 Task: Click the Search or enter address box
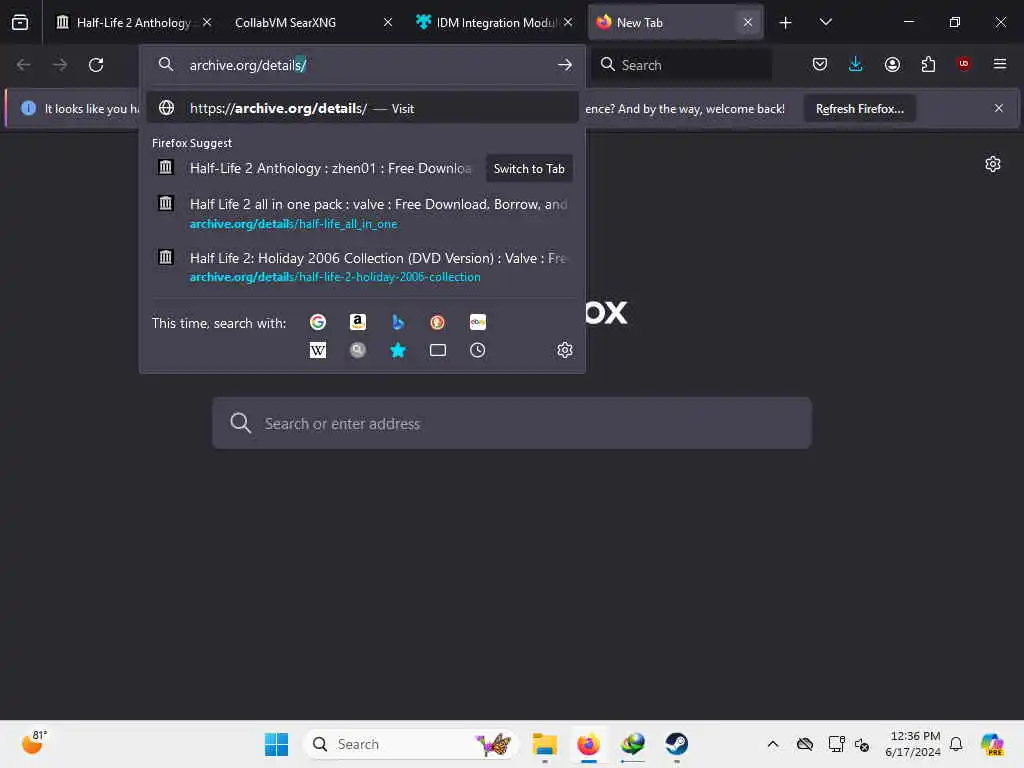pyautogui.click(x=512, y=423)
